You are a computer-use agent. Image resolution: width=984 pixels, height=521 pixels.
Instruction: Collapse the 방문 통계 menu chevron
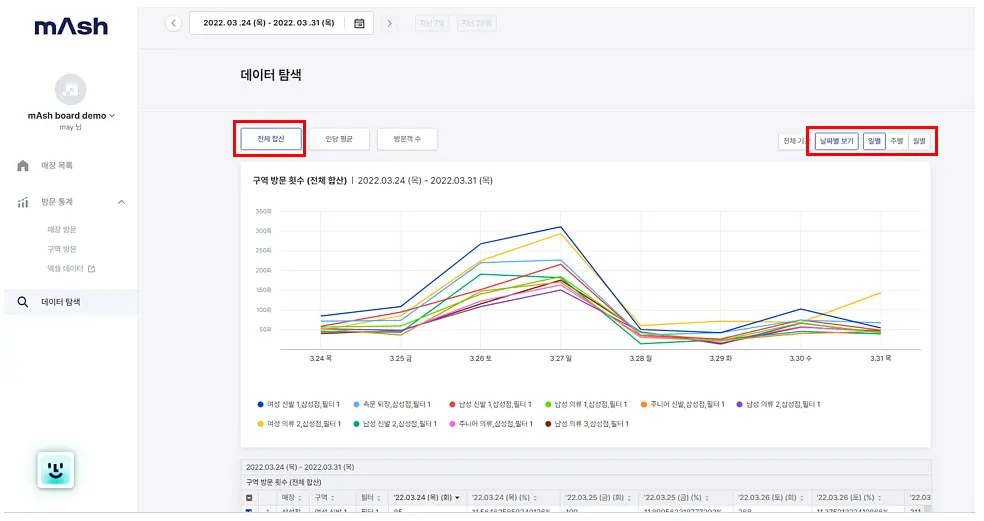pos(122,202)
